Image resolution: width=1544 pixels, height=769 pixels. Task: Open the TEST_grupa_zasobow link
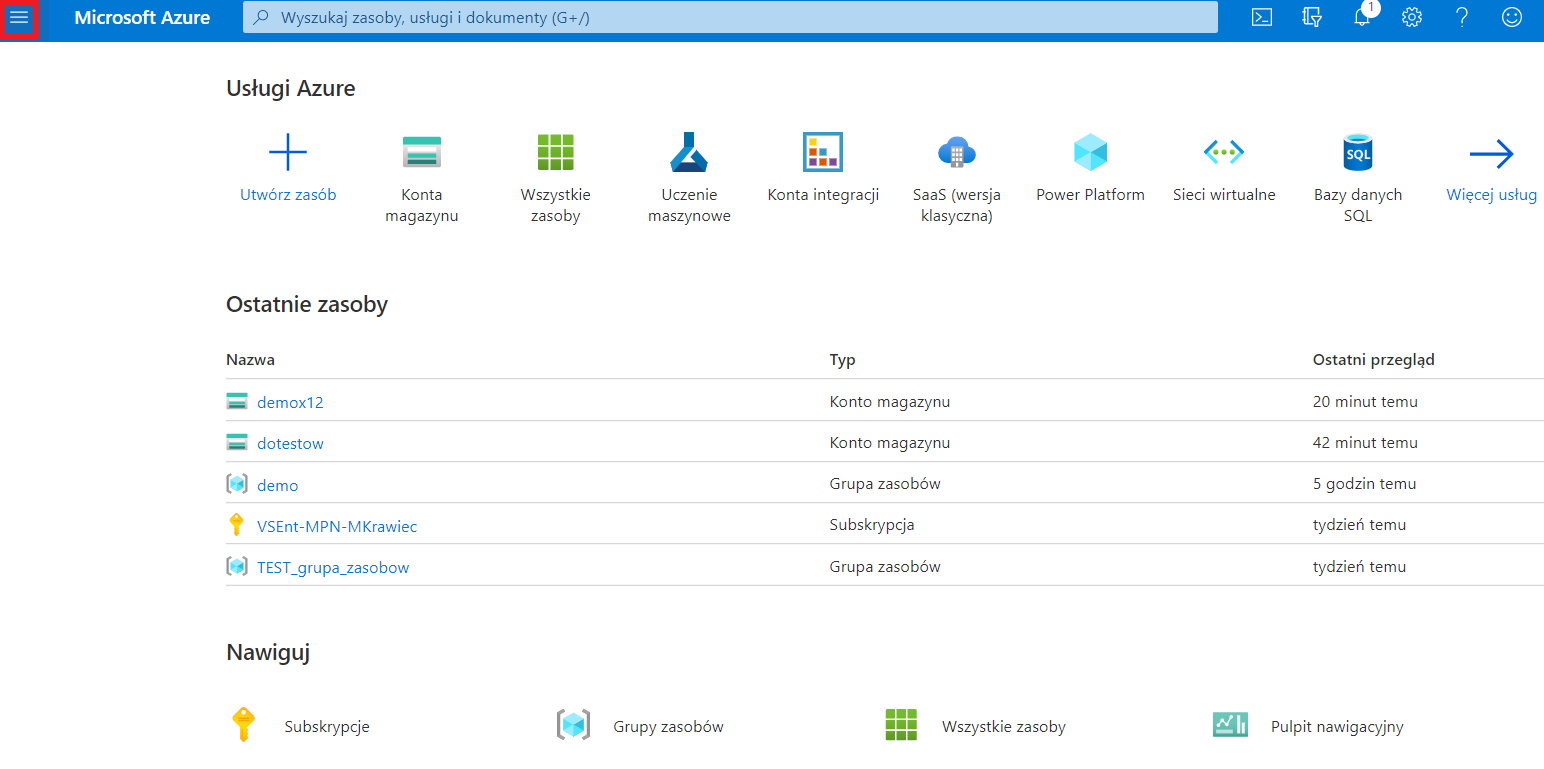(x=333, y=568)
